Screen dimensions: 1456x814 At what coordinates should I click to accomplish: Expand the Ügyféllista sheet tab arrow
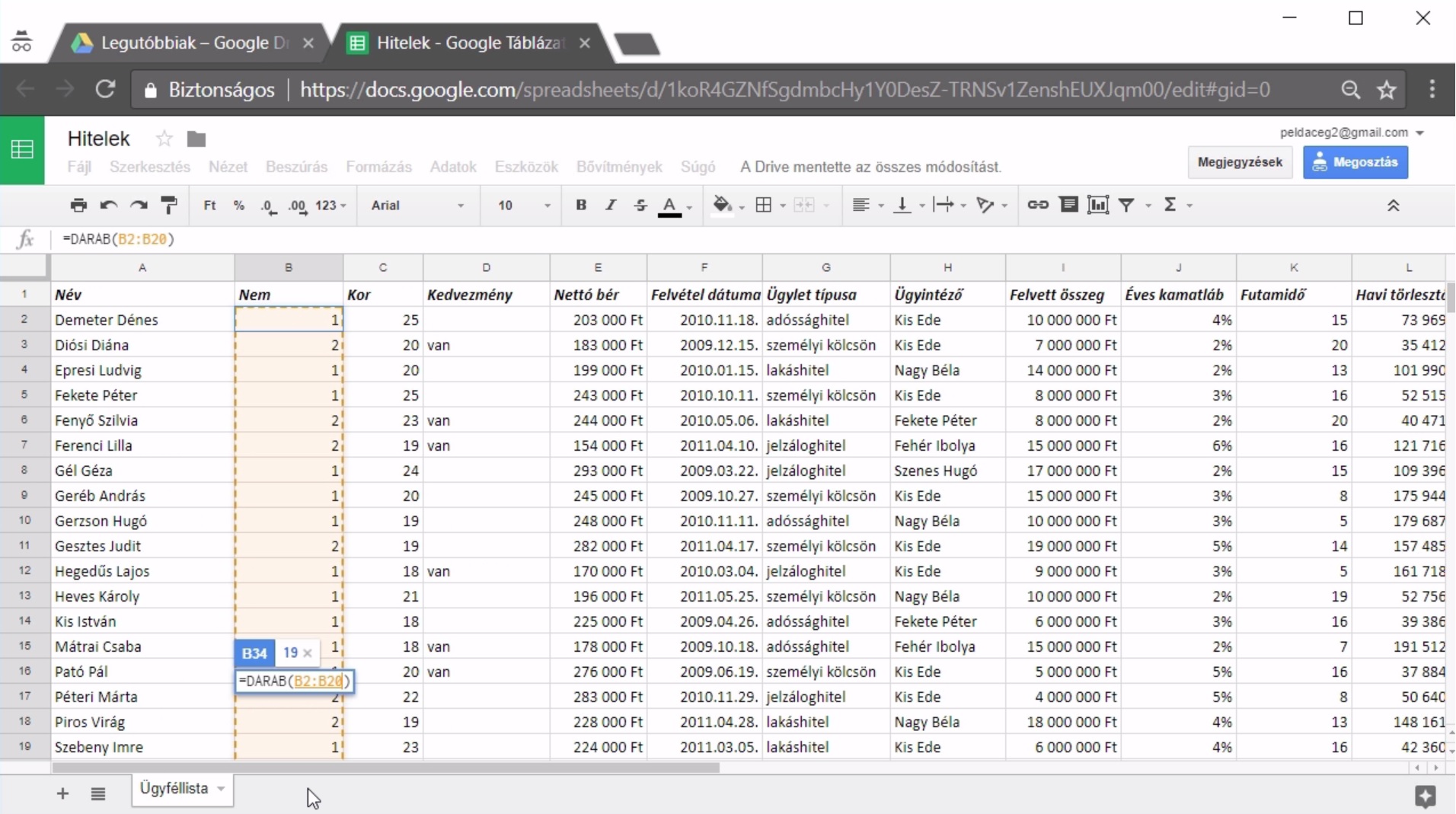(221, 789)
